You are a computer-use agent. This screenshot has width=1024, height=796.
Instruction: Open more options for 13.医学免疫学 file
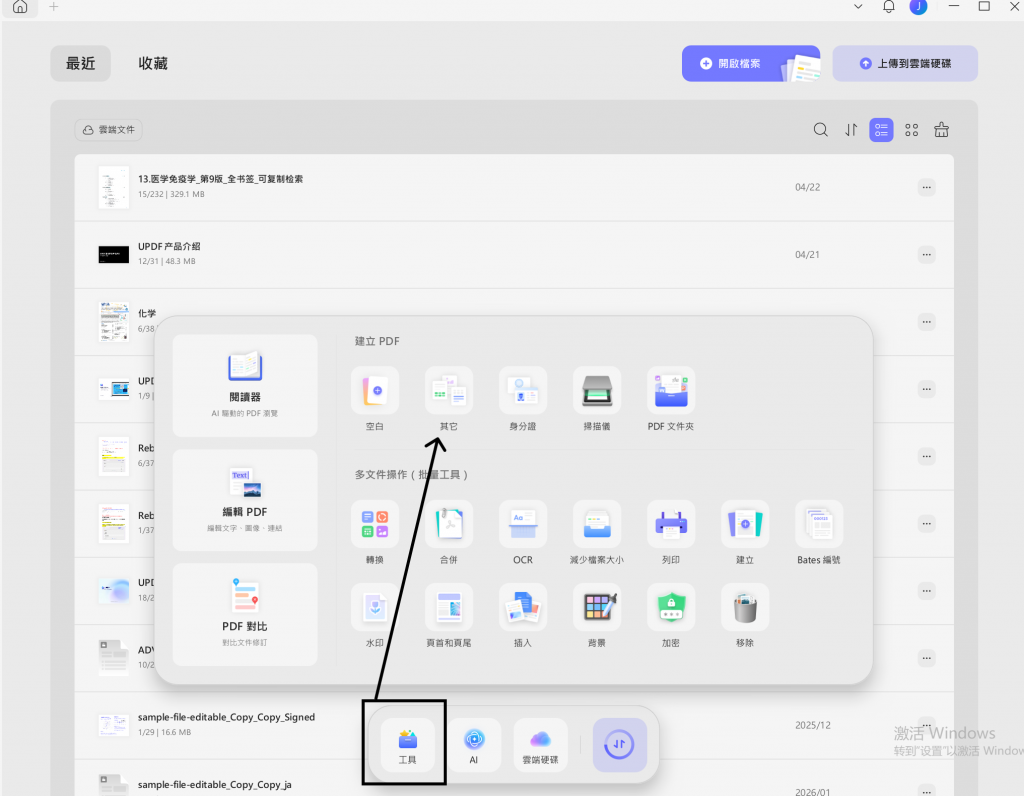(x=926, y=187)
